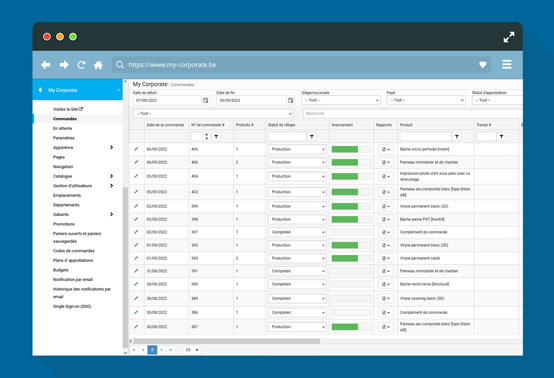The height and width of the screenshot is (378, 554).
Task: Click the heart favorite icon
Action: (x=483, y=65)
